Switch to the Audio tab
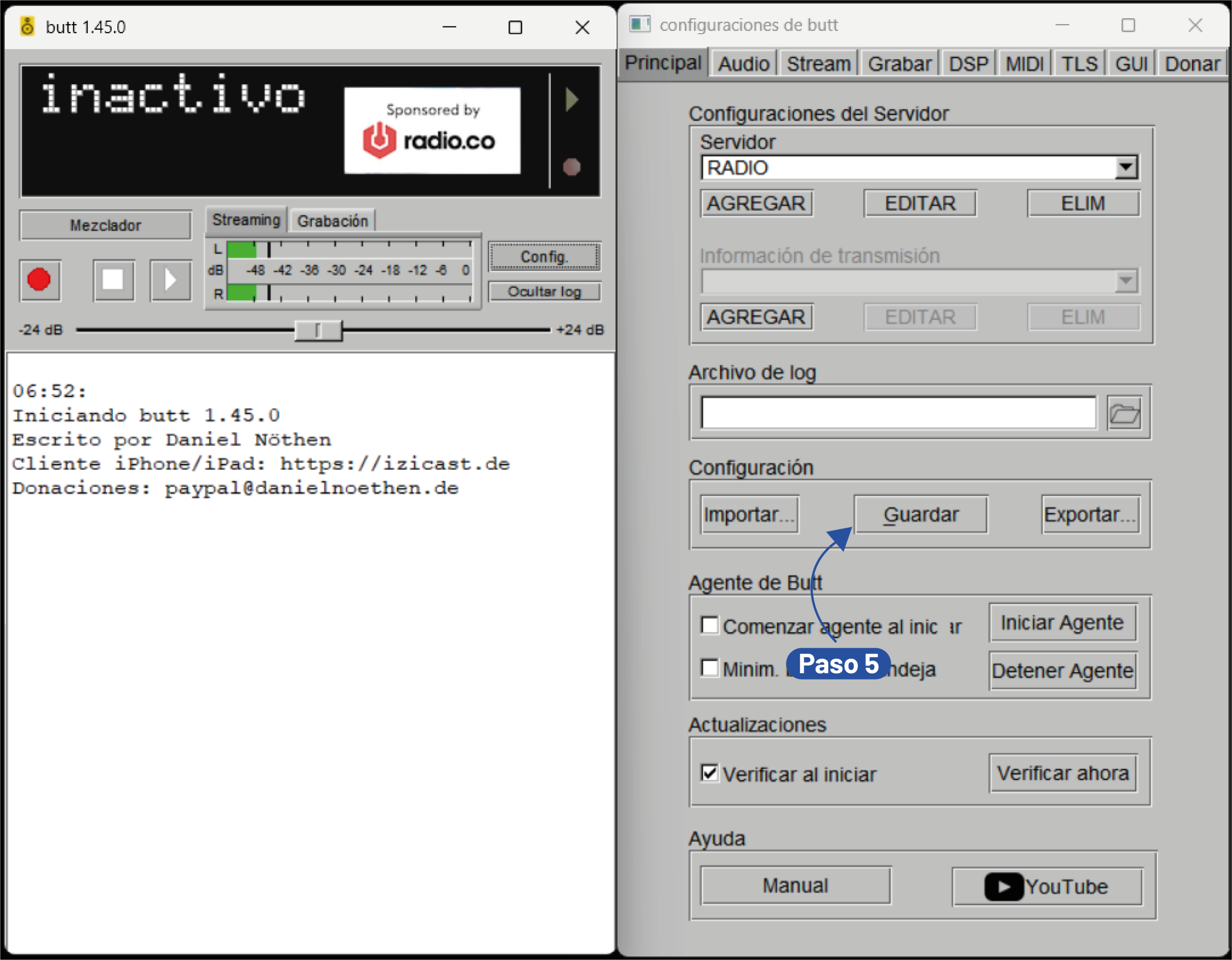Image resolution: width=1232 pixels, height=960 pixels. [744, 64]
